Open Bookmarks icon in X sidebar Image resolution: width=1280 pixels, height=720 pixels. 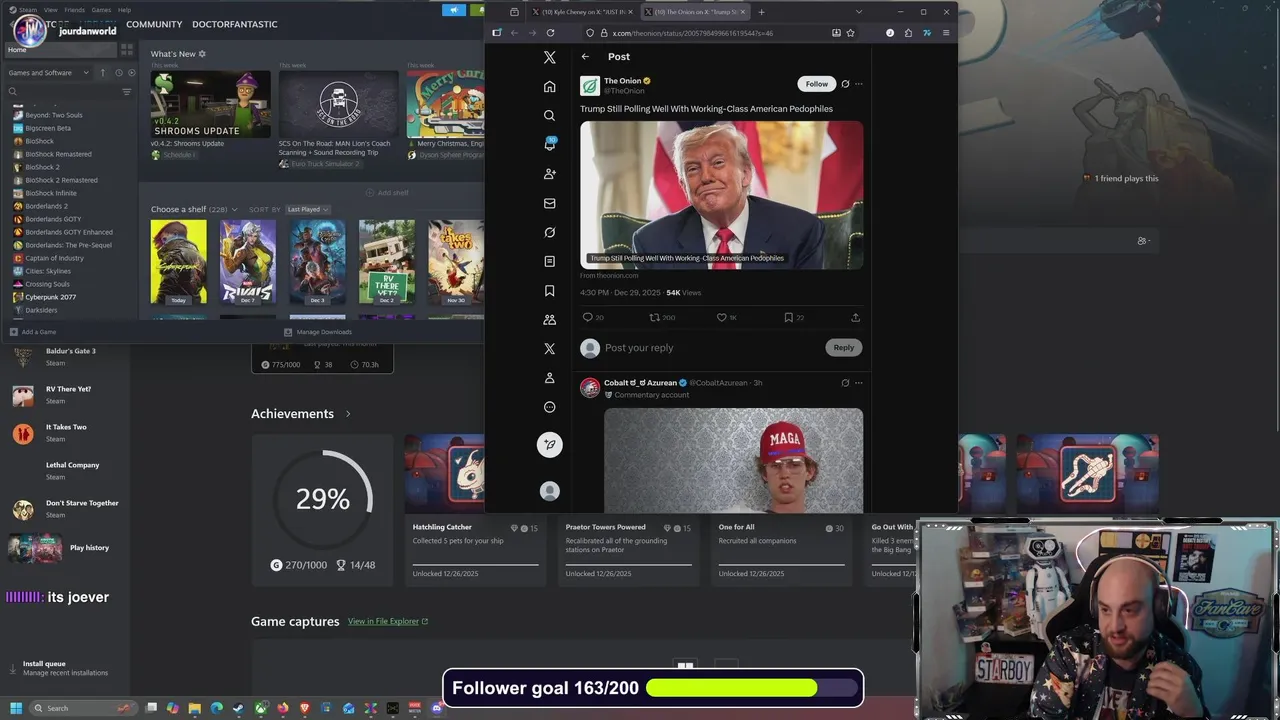(549, 291)
